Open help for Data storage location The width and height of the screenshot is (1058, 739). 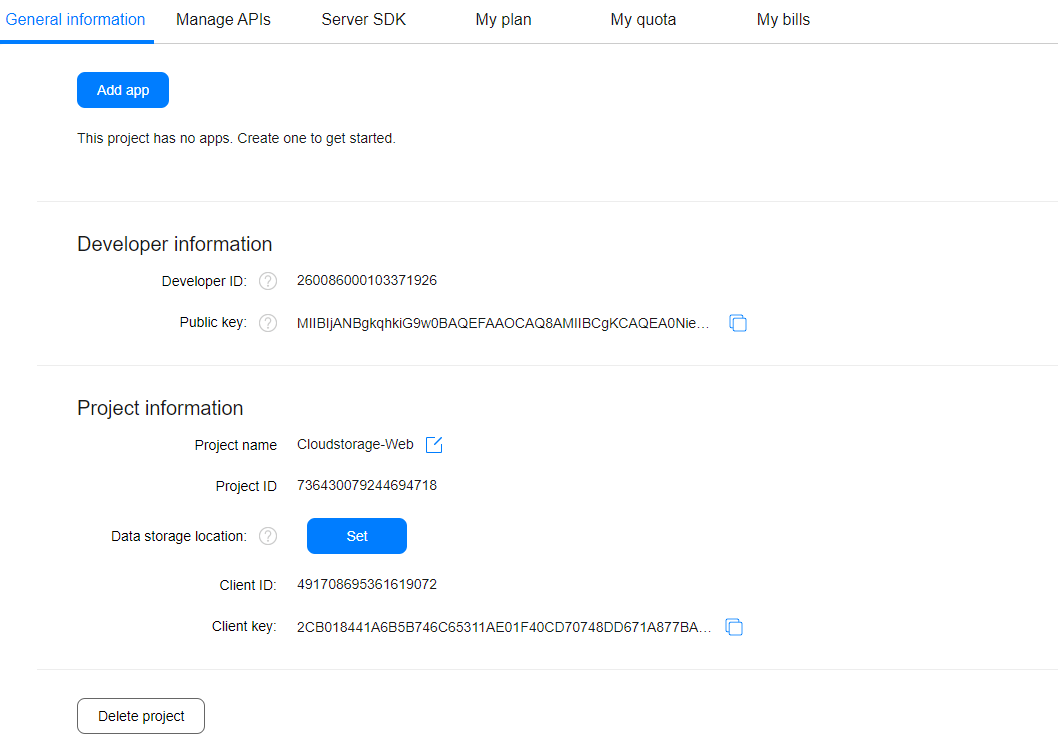[x=267, y=536]
